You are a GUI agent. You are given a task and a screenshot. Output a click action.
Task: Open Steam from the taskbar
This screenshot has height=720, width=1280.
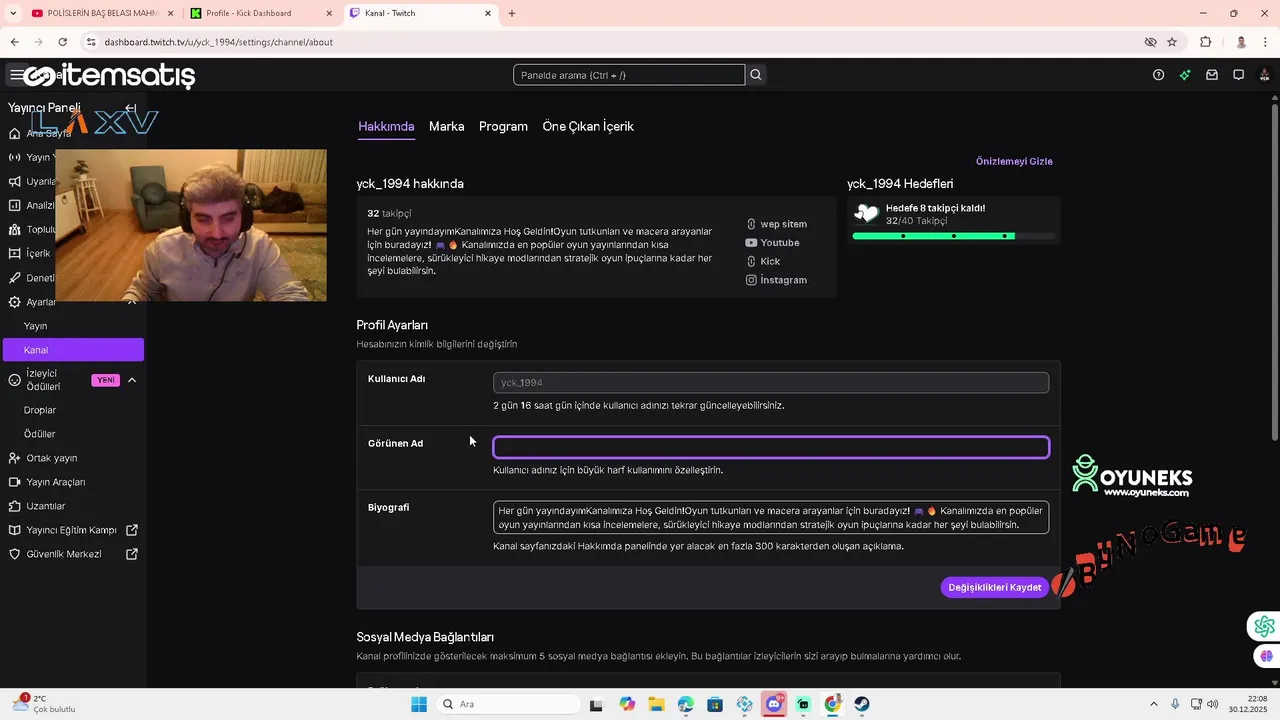coord(862,704)
